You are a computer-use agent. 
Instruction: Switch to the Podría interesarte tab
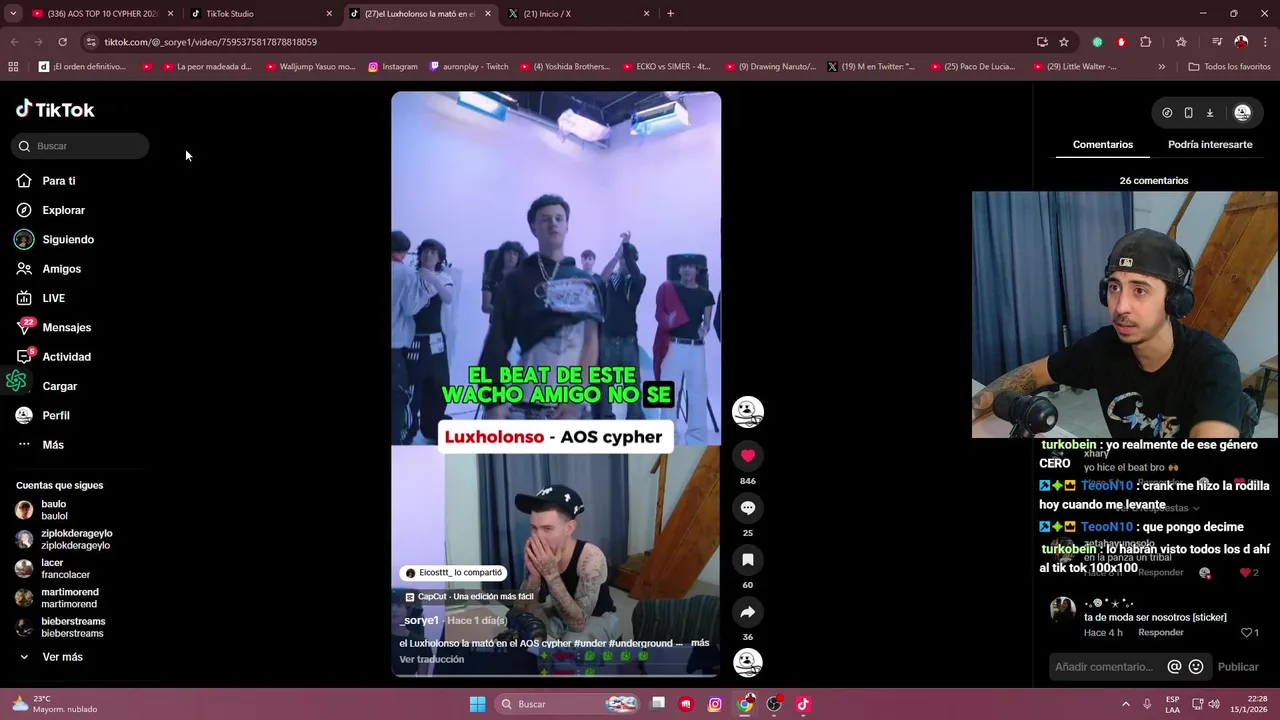point(1210,145)
